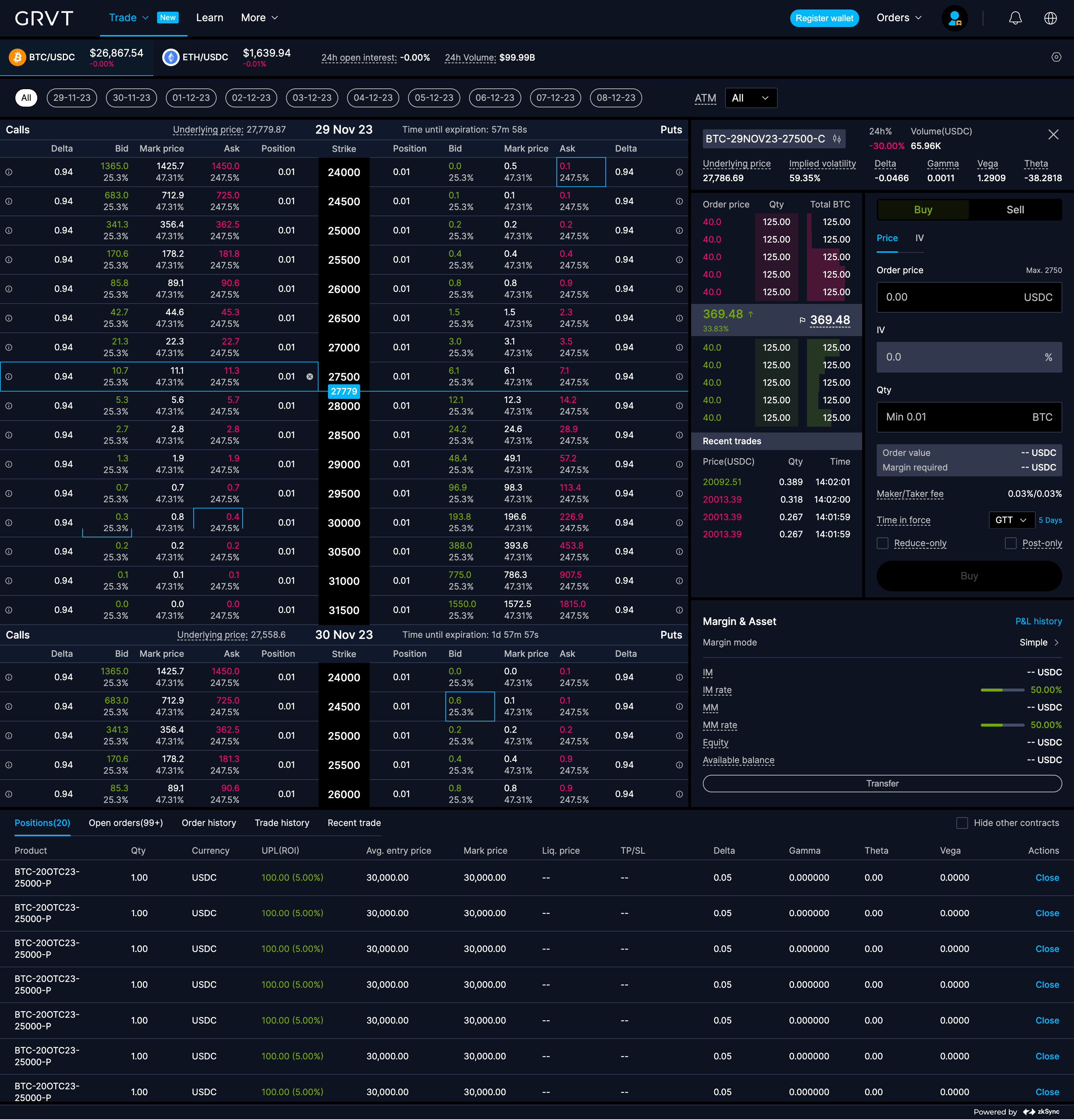The width and height of the screenshot is (1074, 1120).
Task: Click the Register wallet button
Action: click(x=825, y=18)
